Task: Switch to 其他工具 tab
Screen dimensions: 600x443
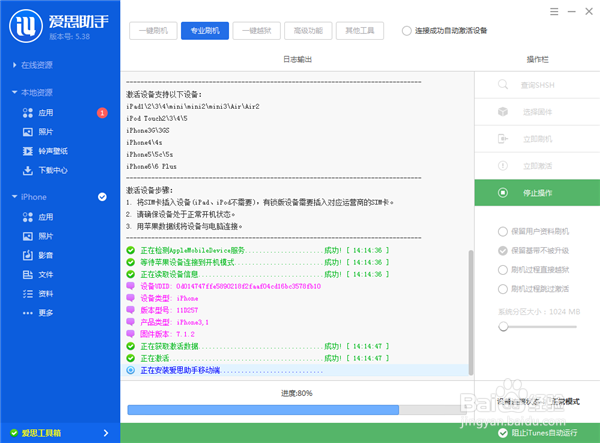Action: [x=360, y=31]
